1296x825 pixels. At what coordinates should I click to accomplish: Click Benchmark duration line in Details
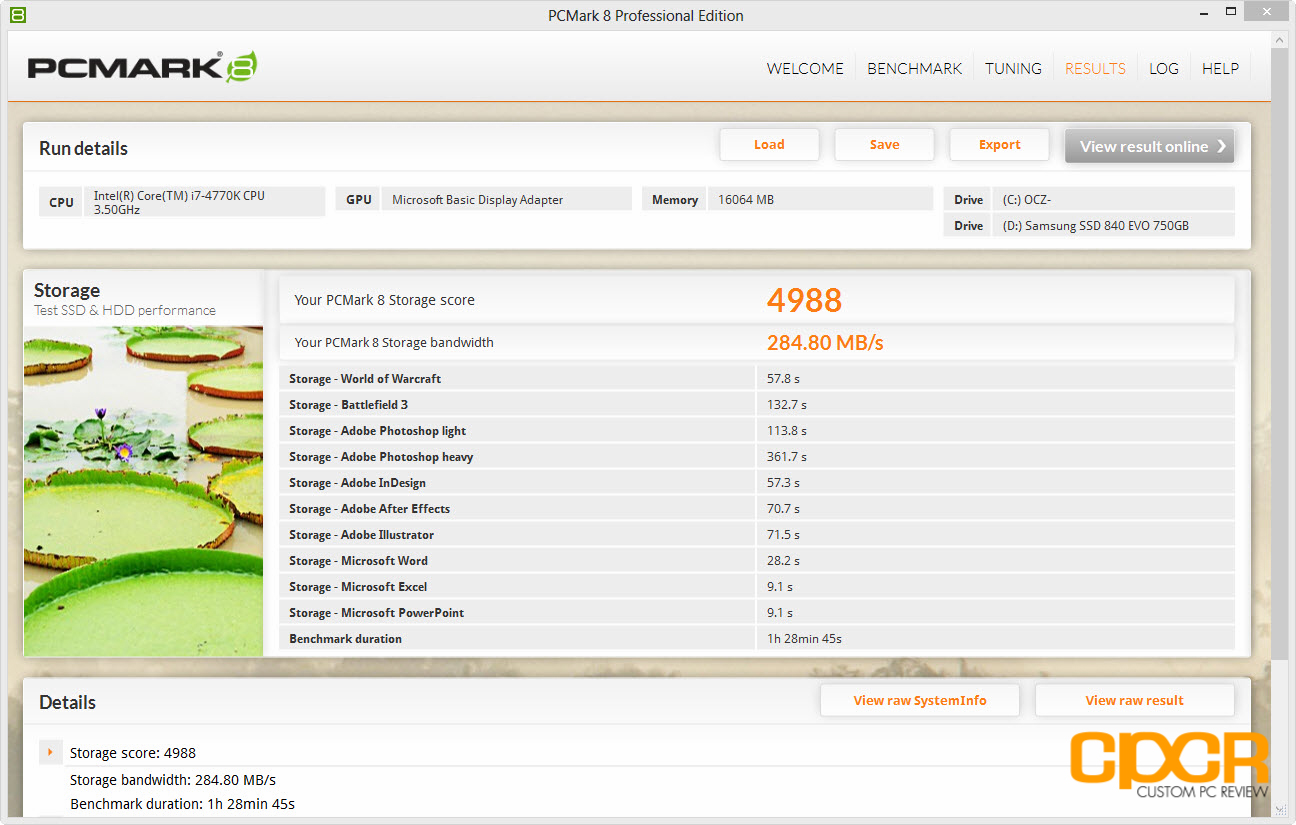click(x=182, y=804)
